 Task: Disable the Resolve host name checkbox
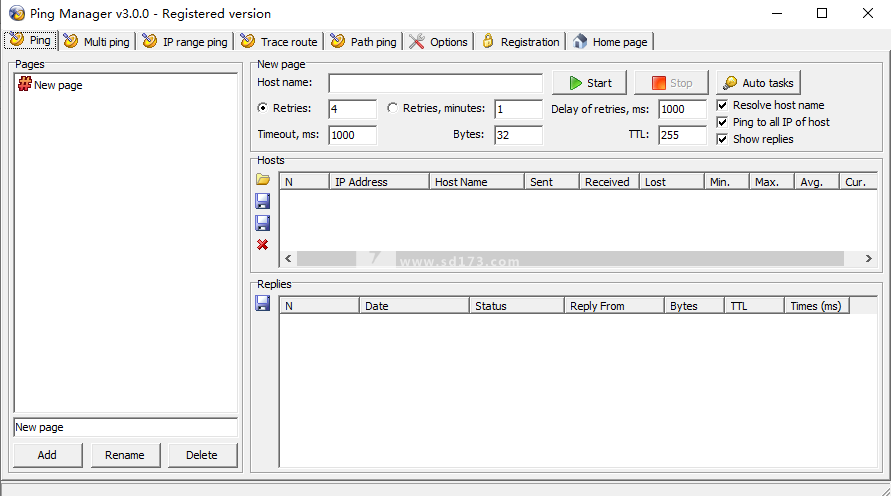pyautogui.click(x=723, y=105)
